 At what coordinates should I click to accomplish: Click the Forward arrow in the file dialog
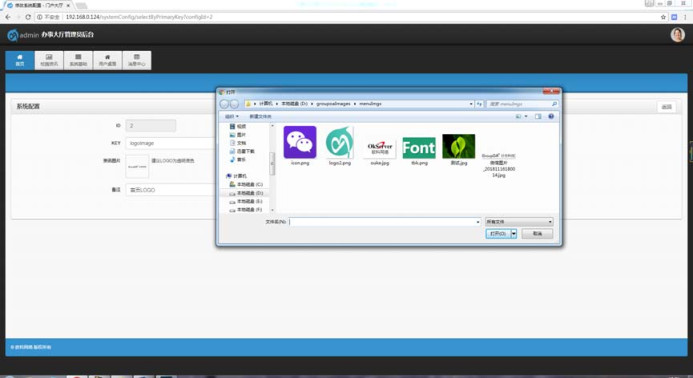click(234, 104)
